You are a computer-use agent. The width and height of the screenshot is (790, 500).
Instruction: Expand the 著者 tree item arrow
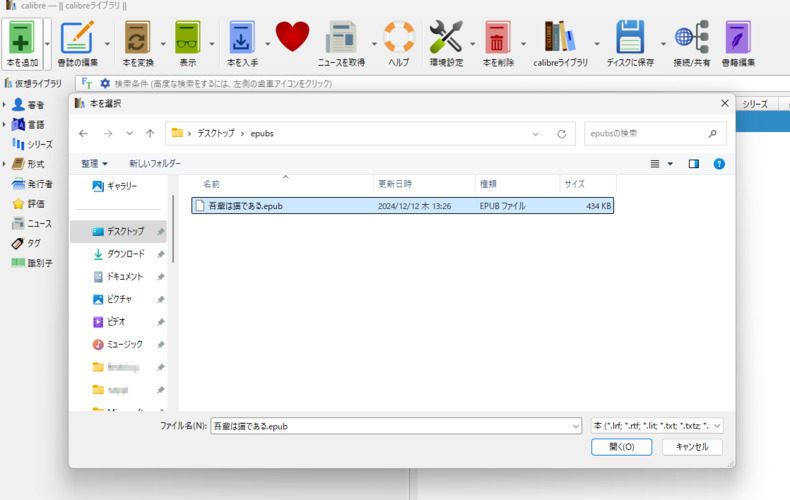point(4,105)
